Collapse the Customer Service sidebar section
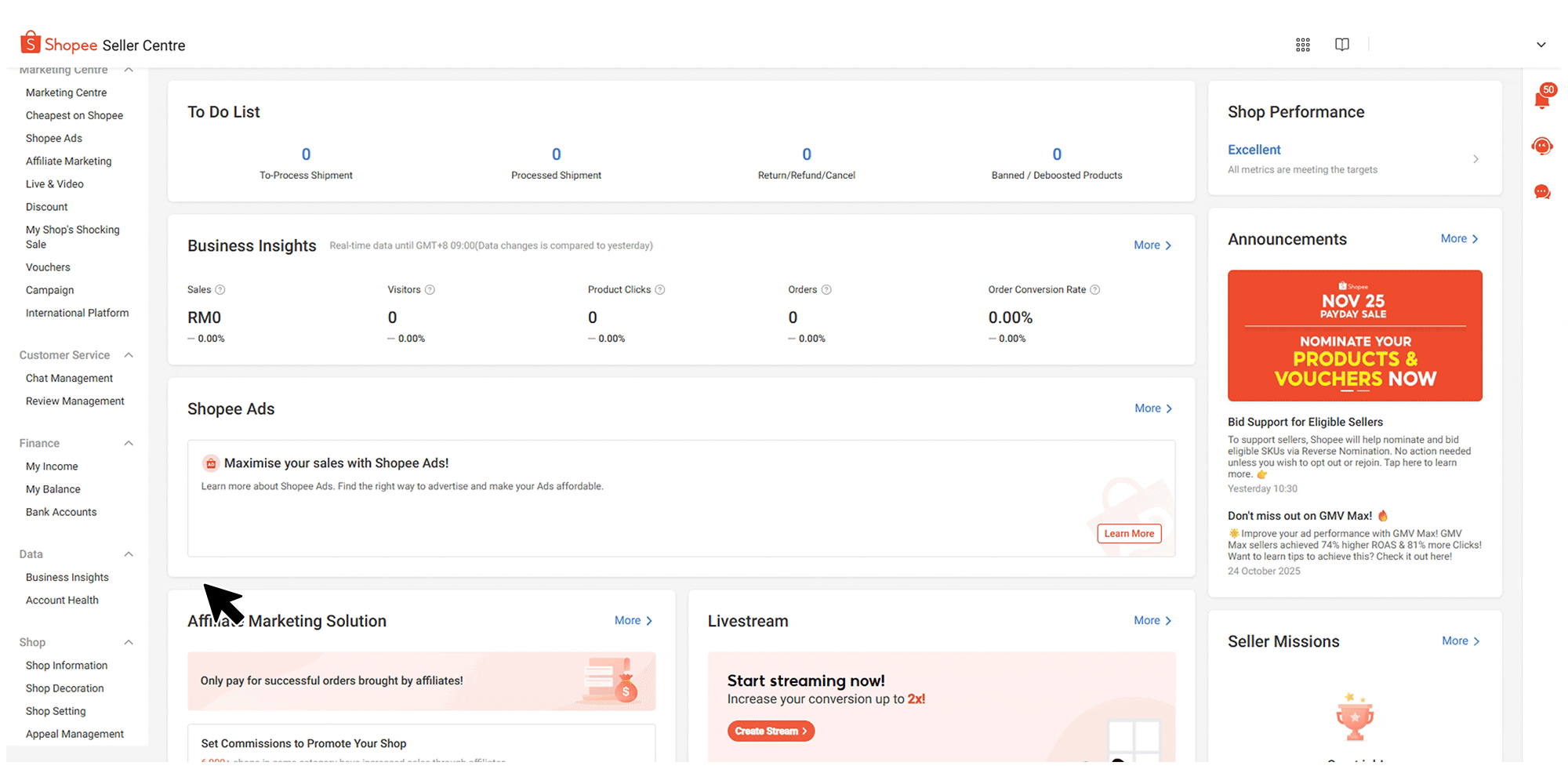The width and height of the screenshot is (1568, 784). (129, 355)
